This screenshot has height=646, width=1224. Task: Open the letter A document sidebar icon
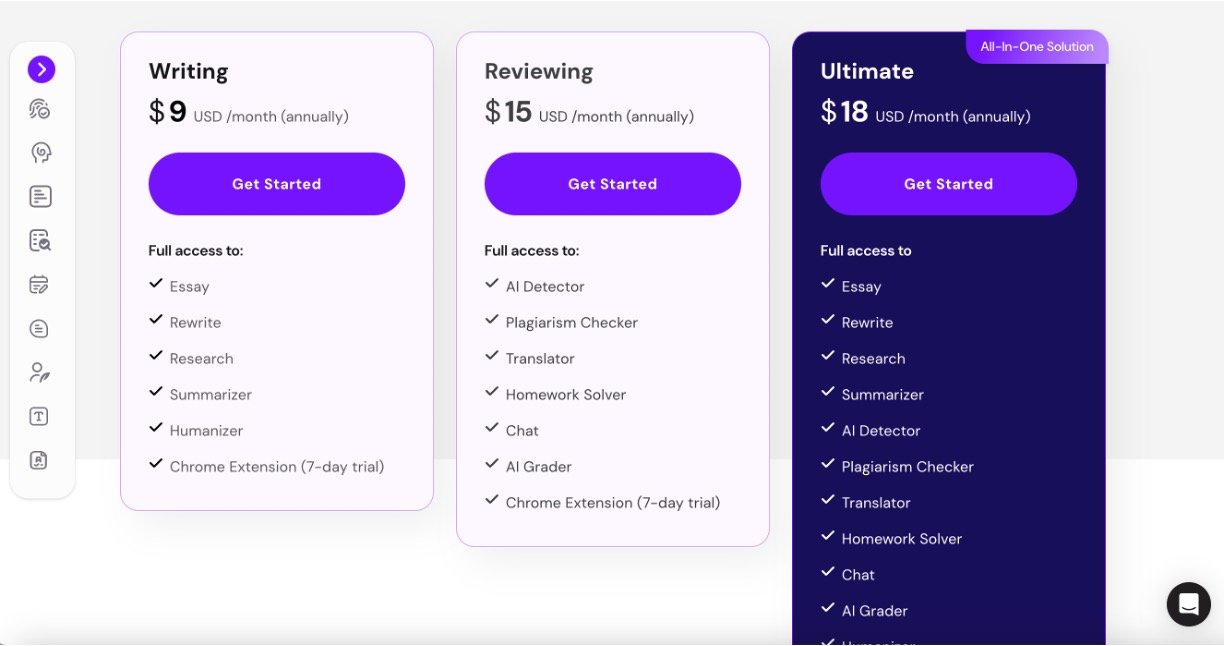tap(40, 461)
